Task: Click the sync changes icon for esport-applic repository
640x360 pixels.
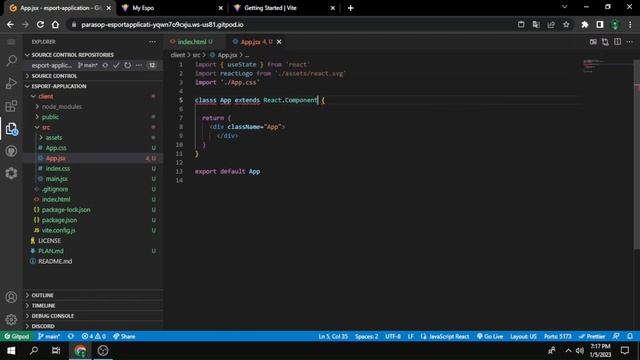Action: click(105, 65)
